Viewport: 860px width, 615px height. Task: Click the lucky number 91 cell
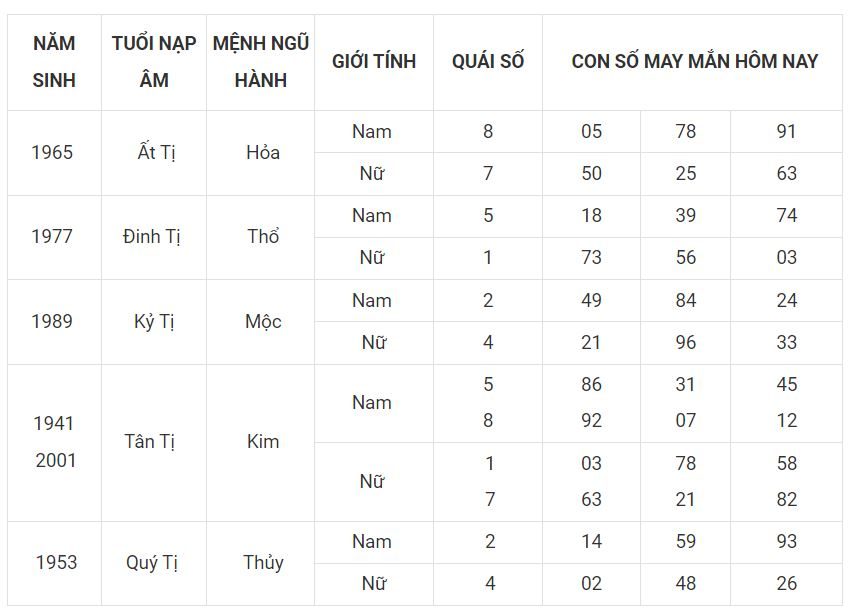787,131
